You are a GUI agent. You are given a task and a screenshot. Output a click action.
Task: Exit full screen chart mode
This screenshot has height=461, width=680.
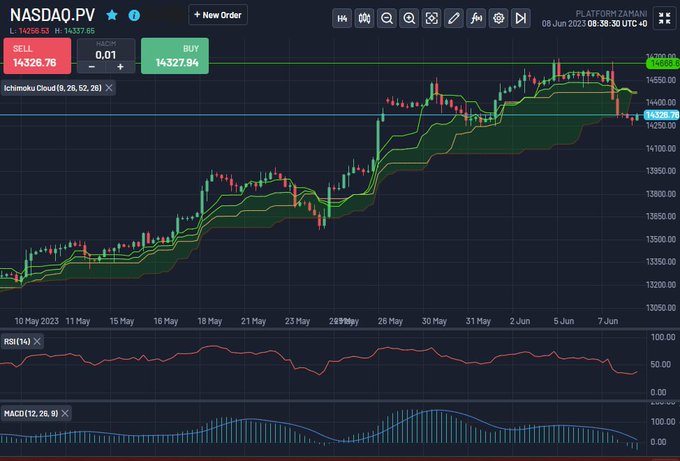[x=664, y=18]
